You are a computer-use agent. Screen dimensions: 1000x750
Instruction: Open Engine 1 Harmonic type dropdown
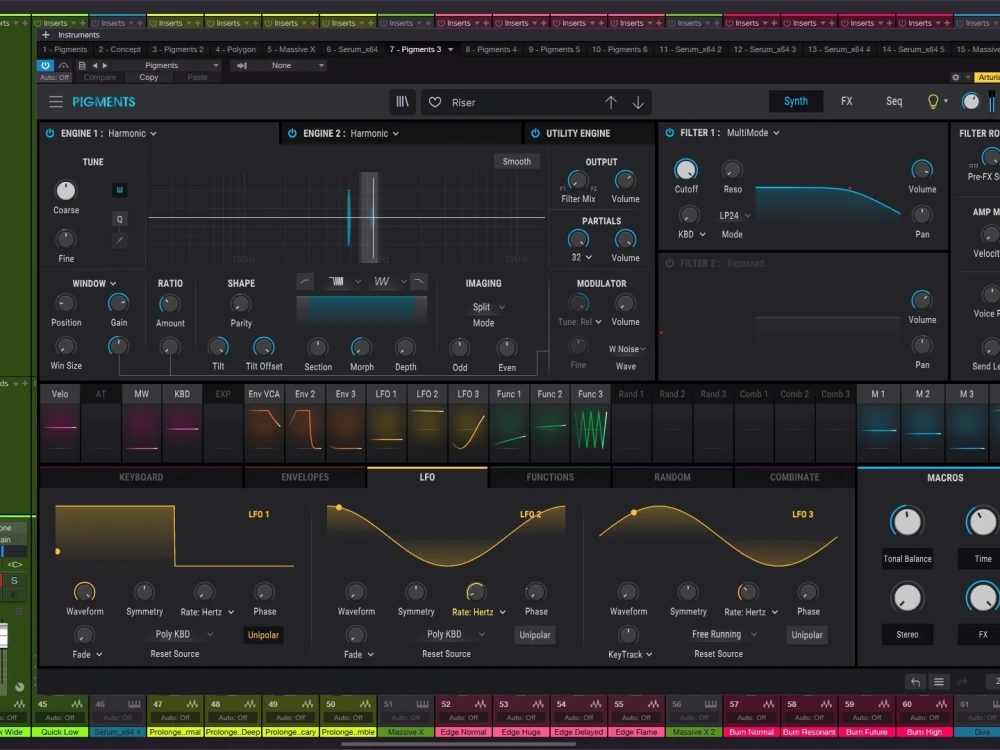132,133
